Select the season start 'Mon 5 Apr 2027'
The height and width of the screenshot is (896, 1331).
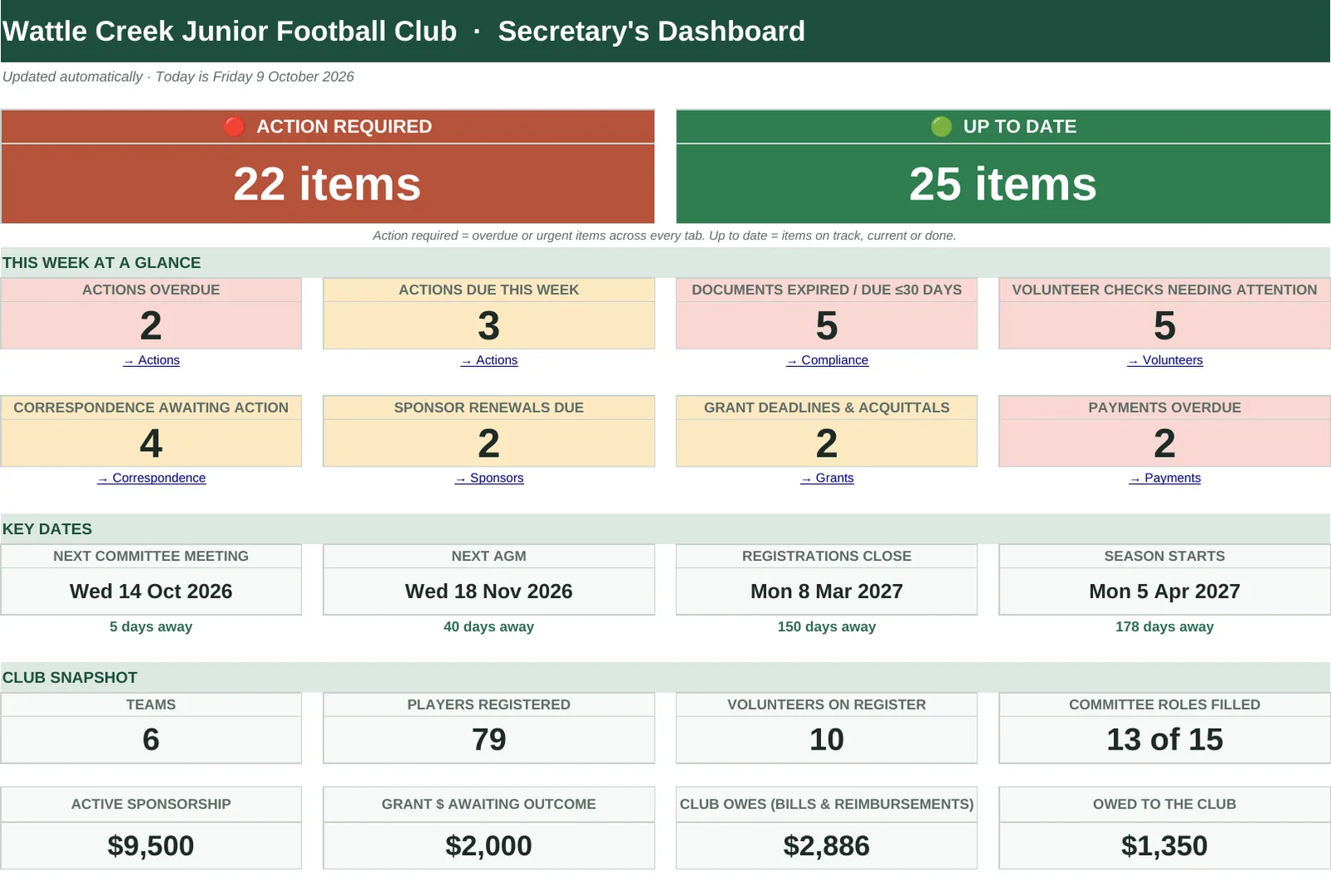(1165, 592)
